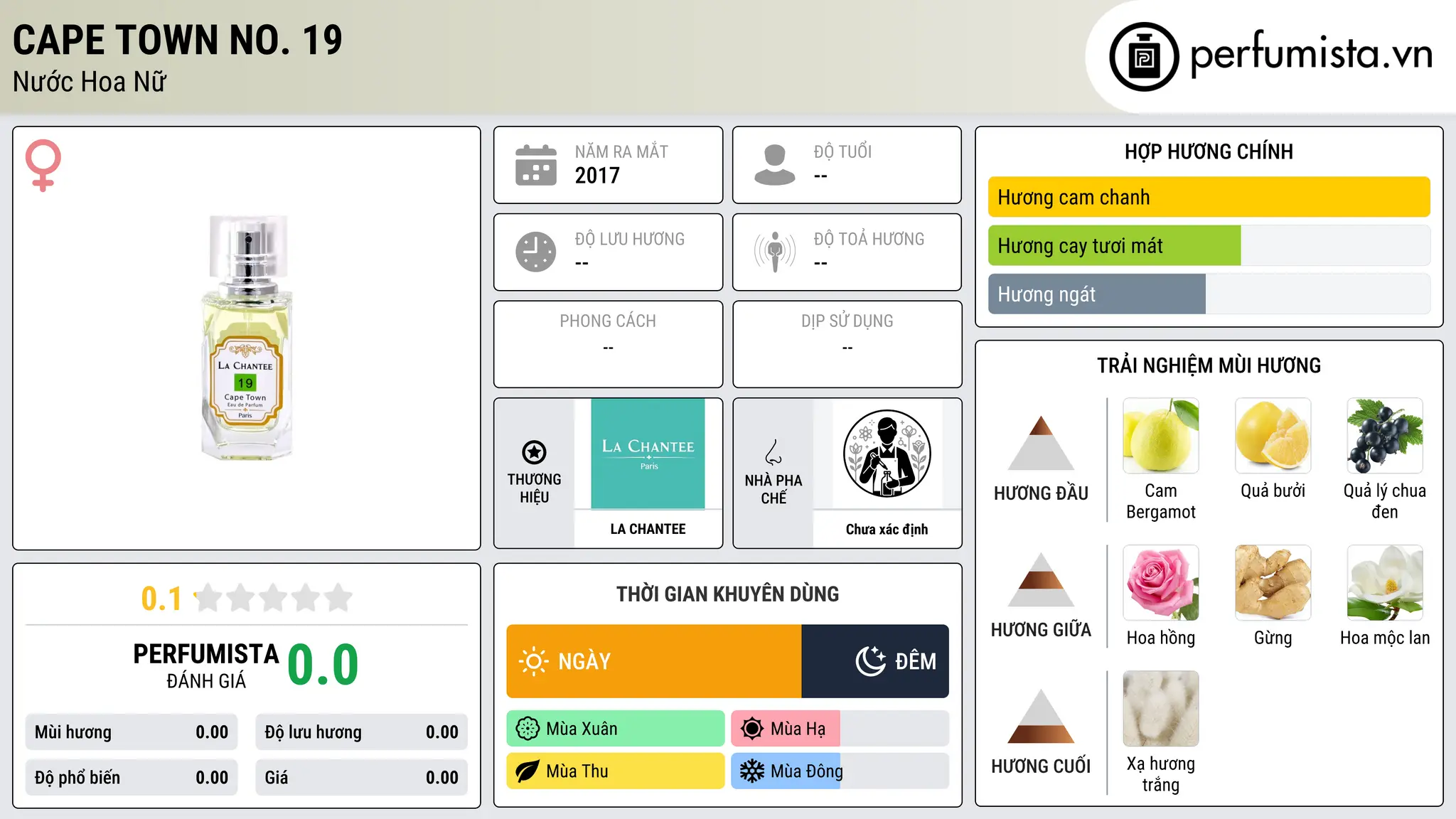
Task: Click the HỢP HƯƠNG CHÍNH heading
Action: (x=1209, y=151)
